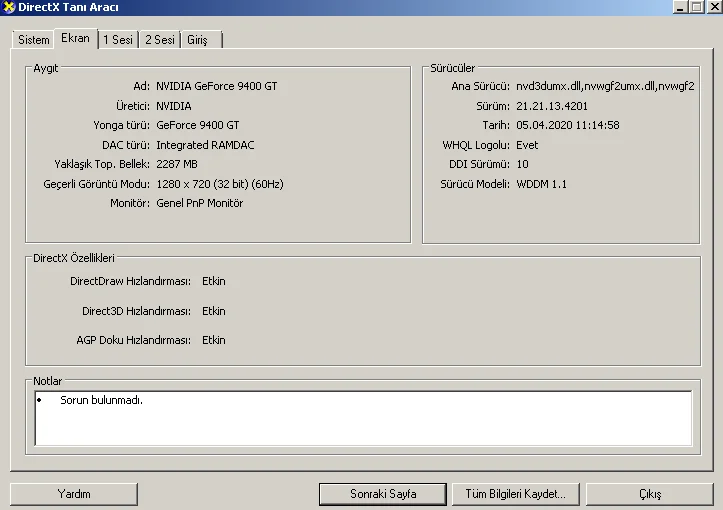
Task: Click the Üretici value 'NVIDIA'
Action: coord(174,106)
